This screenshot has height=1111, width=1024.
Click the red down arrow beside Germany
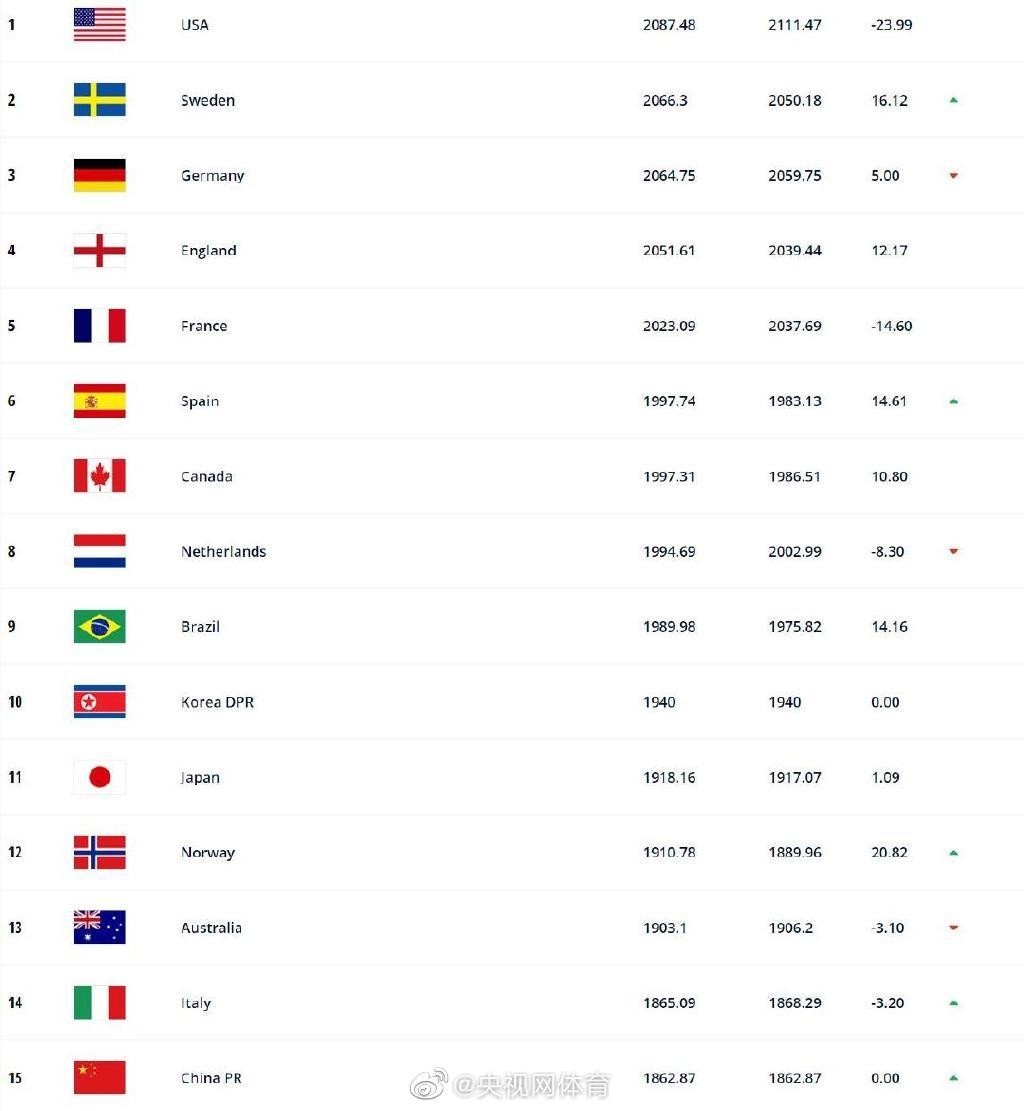(x=954, y=176)
